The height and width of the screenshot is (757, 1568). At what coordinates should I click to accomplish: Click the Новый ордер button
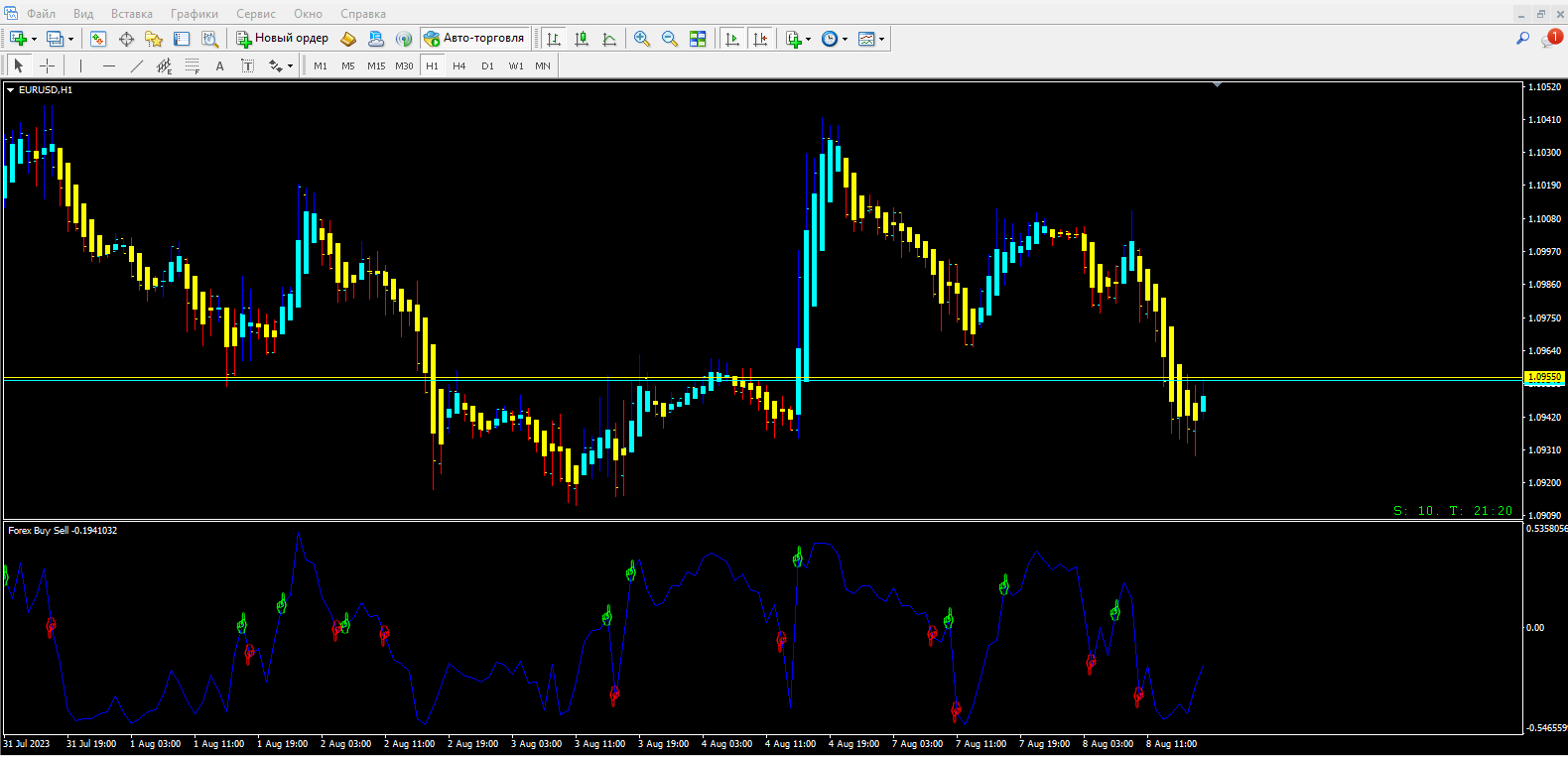pyautogui.click(x=282, y=39)
